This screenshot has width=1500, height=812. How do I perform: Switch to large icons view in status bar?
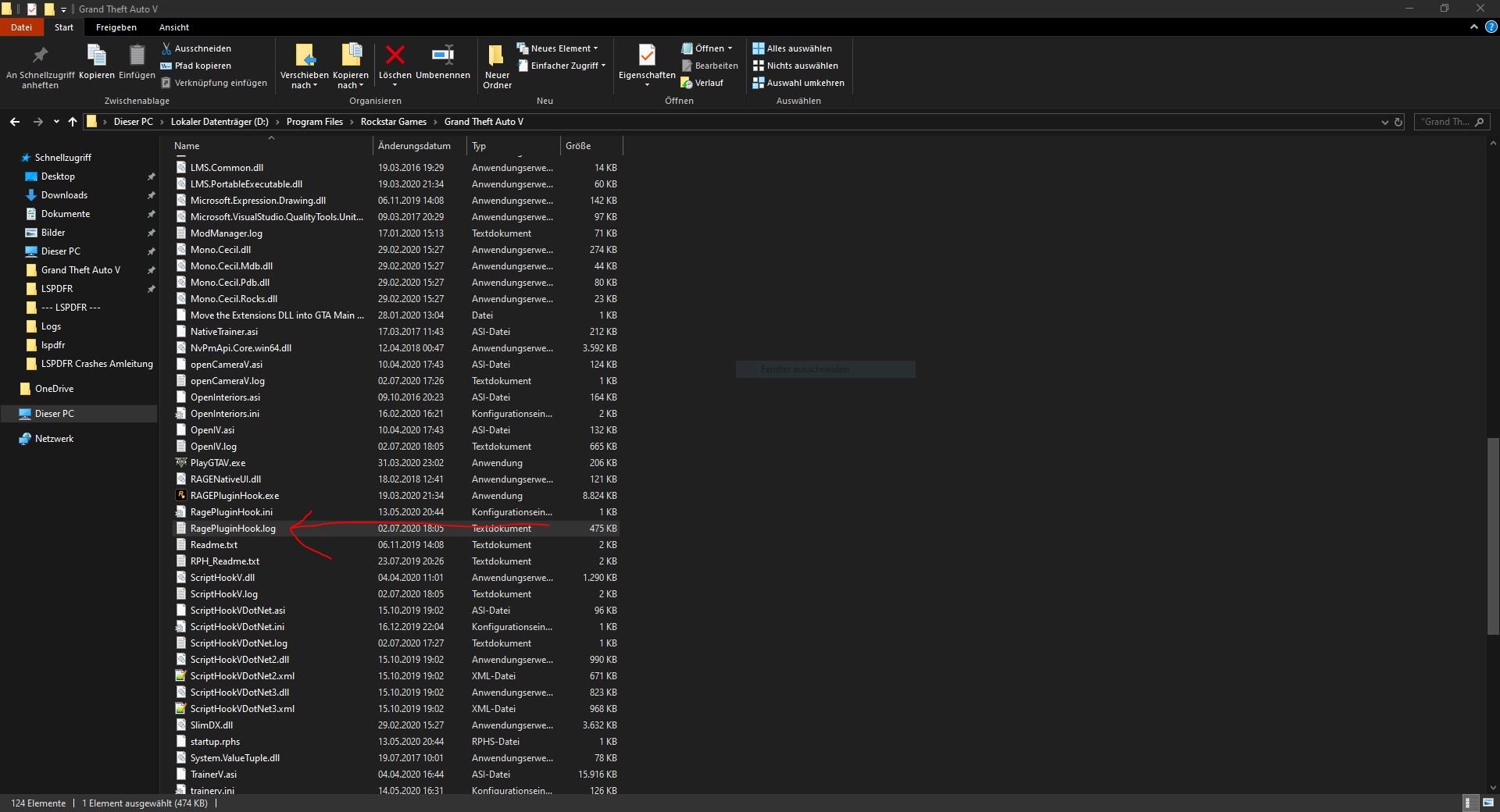[1487, 803]
